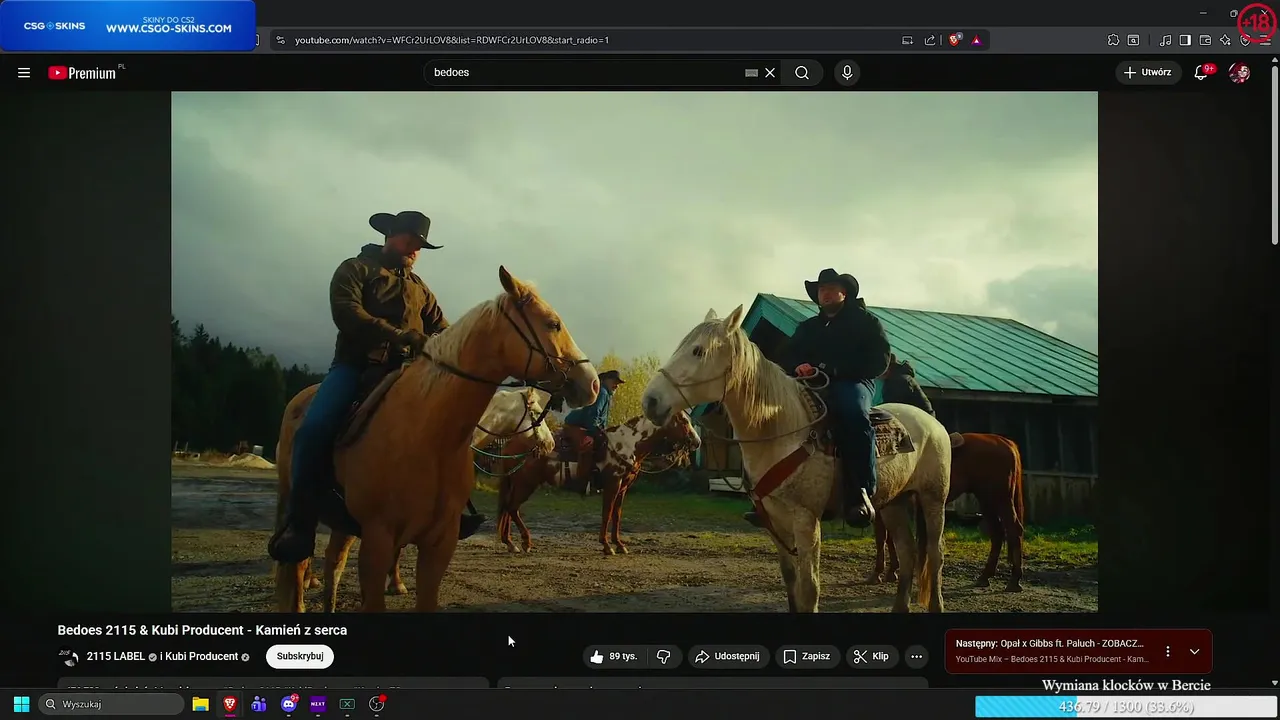Open the site settings icon in address bar
The image size is (1280, 720).
tap(280, 40)
